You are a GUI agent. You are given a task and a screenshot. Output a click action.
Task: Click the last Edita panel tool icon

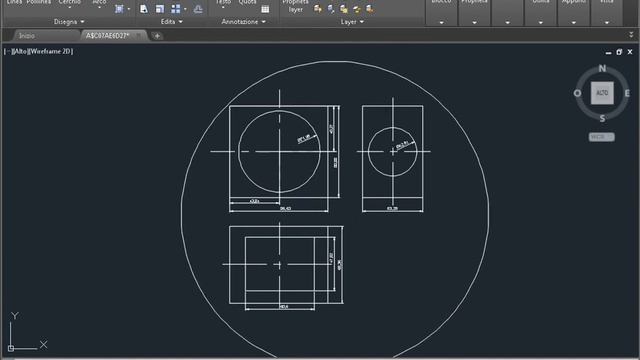pos(198,9)
